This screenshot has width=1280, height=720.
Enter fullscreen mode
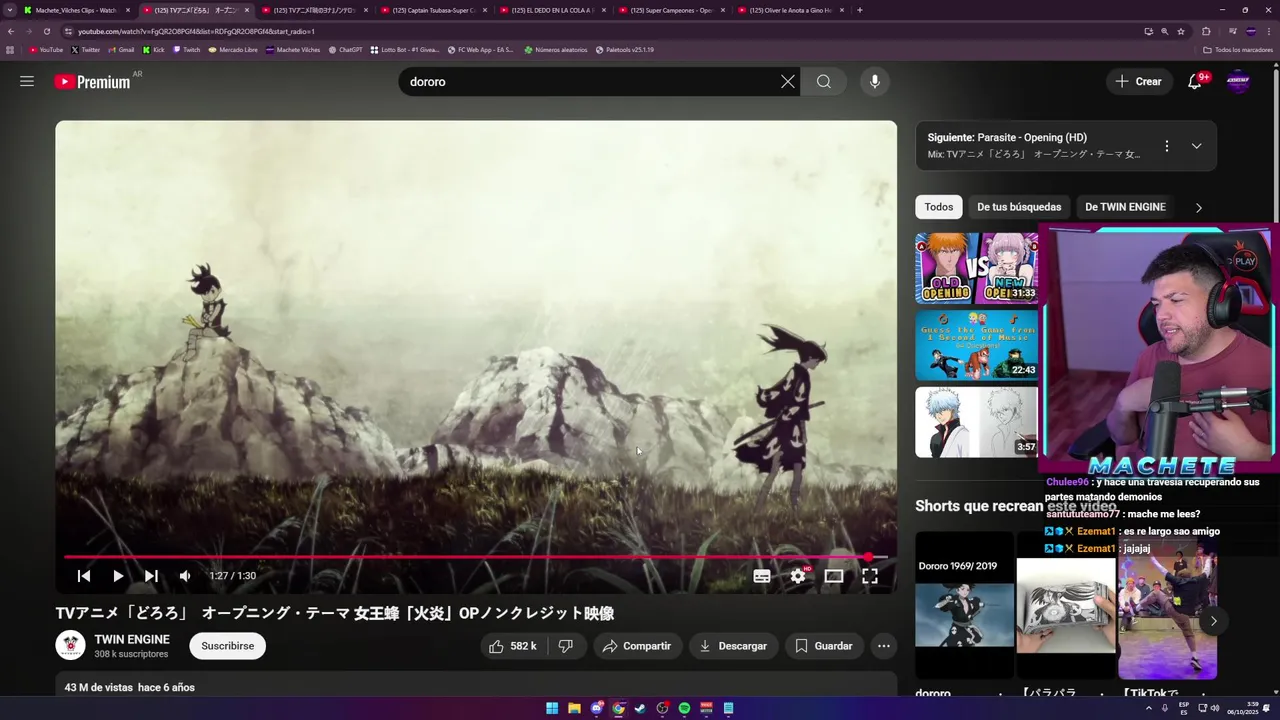point(870,576)
